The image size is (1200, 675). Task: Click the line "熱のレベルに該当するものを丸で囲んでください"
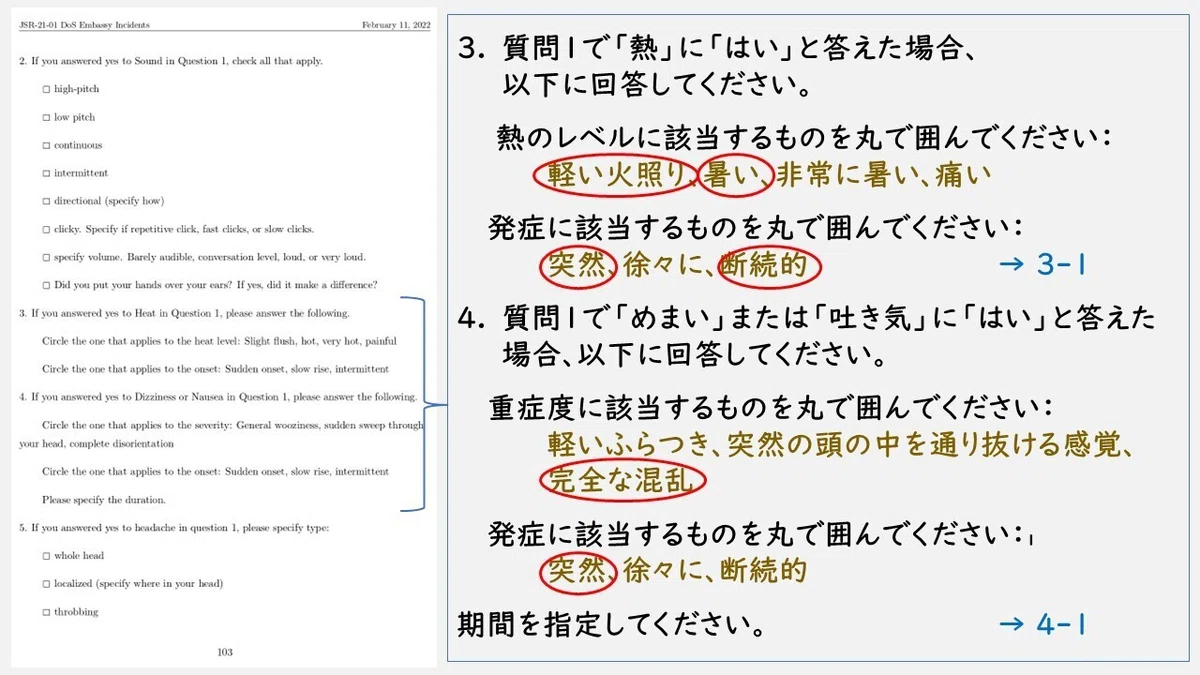803,138
